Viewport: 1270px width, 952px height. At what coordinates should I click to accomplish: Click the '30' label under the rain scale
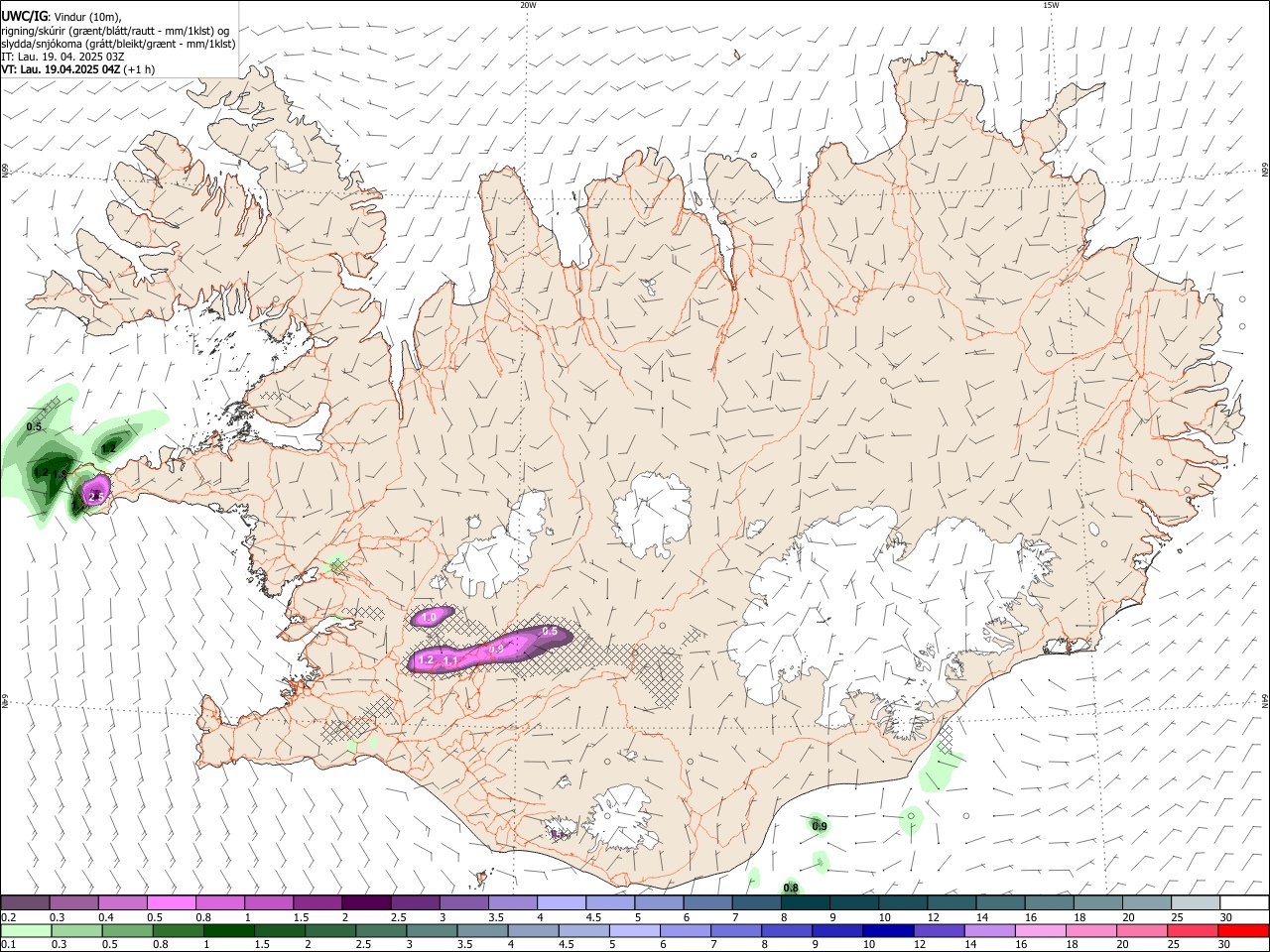click(1224, 945)
